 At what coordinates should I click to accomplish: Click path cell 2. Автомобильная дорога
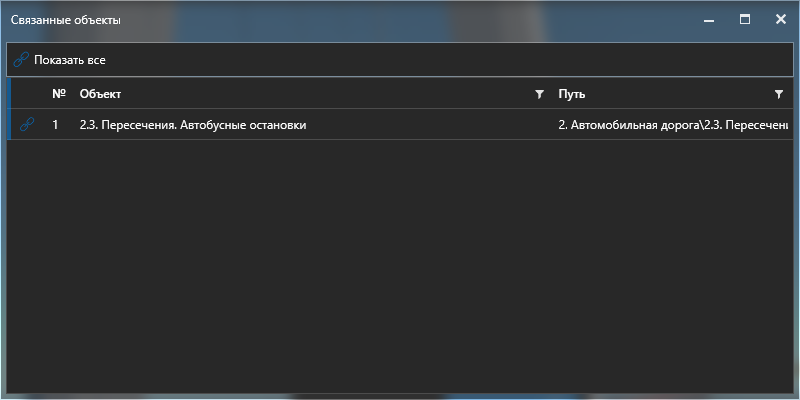click(670, 125)
